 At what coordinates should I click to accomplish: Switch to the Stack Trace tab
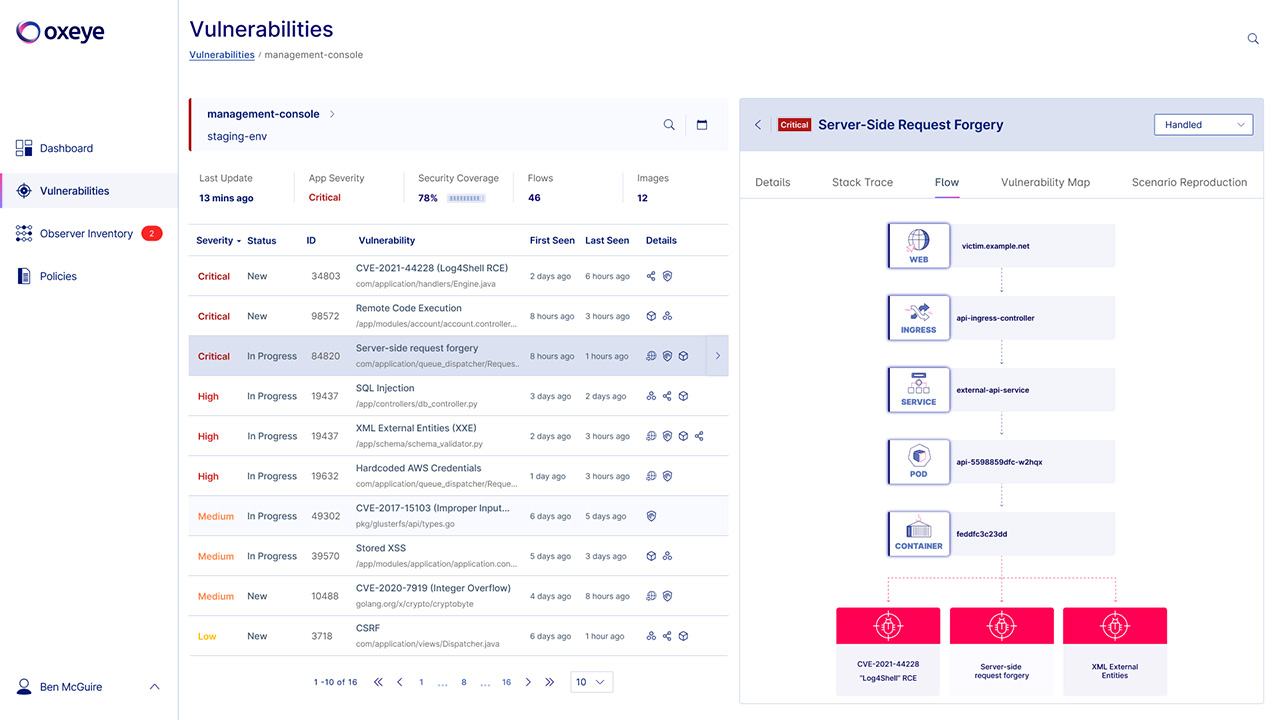pos(862,182)
